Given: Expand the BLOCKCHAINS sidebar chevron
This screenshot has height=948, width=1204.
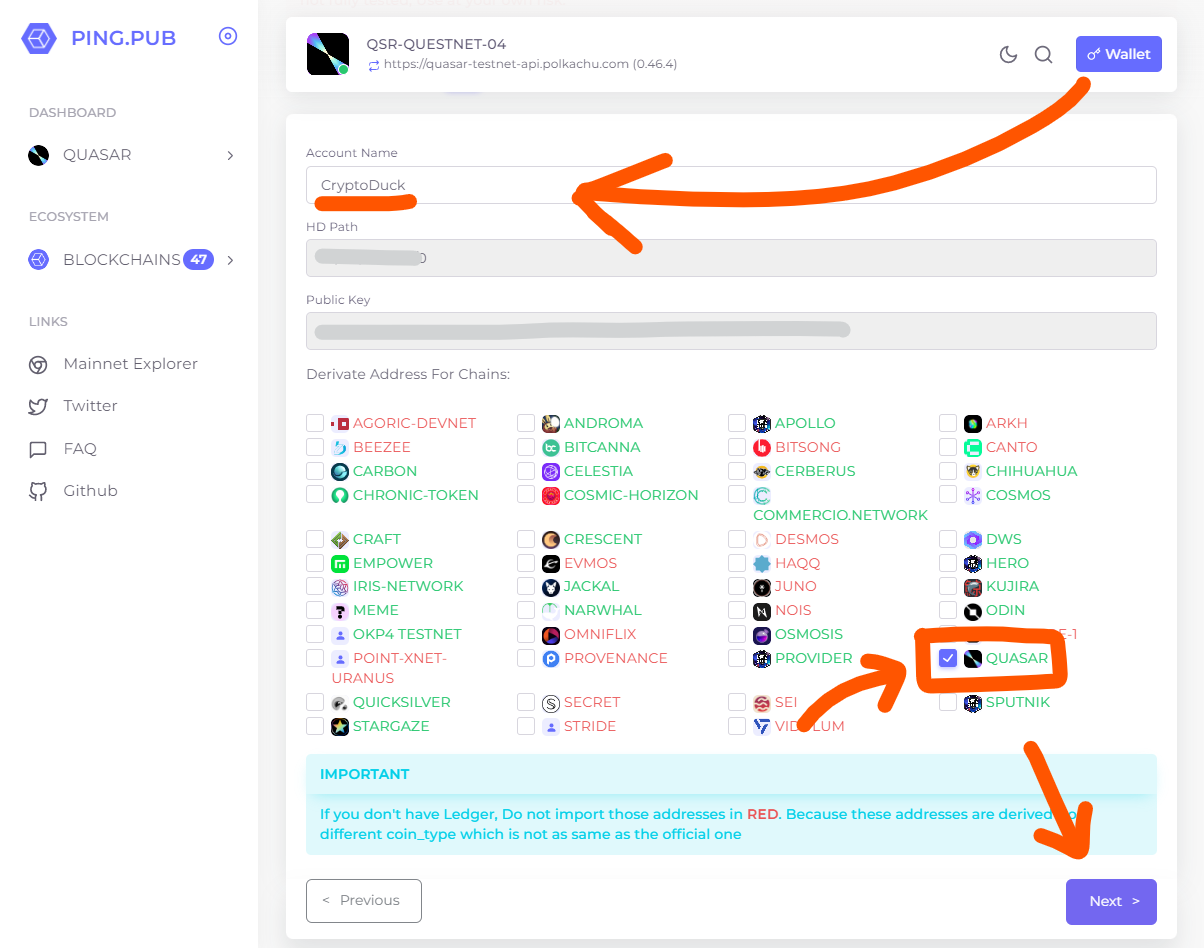Looking at the screenshot, I should 230,260.
